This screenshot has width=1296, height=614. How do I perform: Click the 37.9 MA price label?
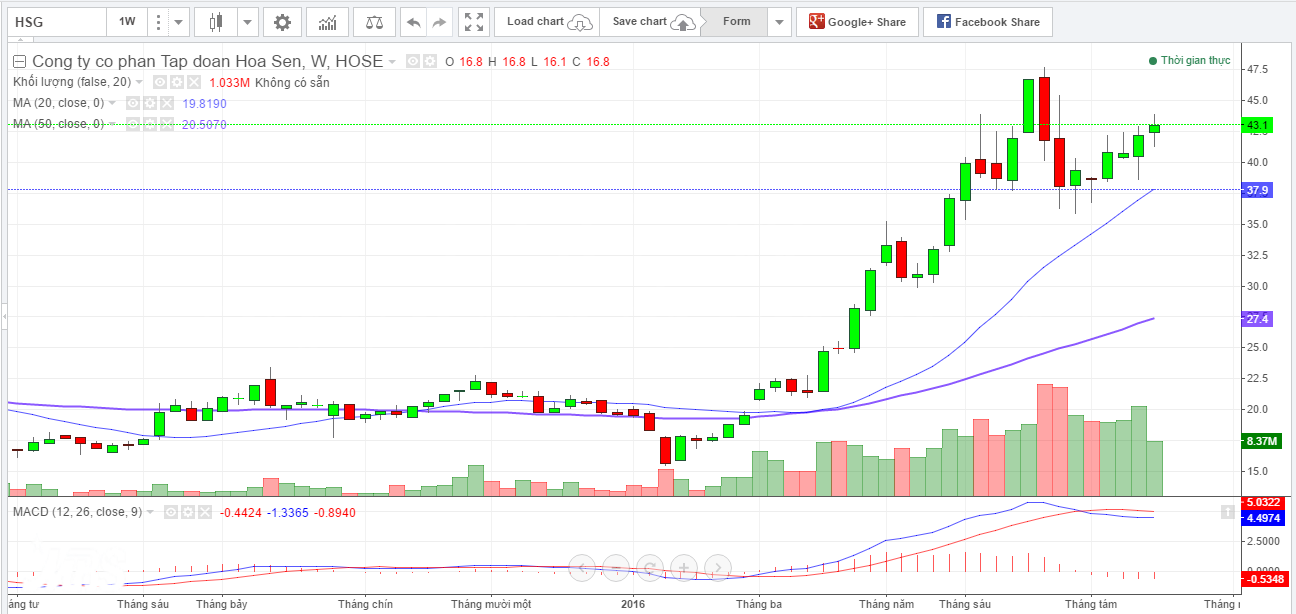click(1256, 189)
